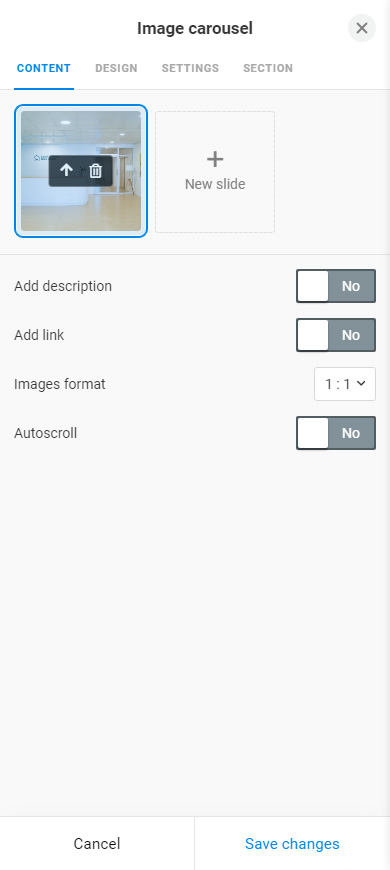Click the Cancel button
This screenshot has height=870, width=390.
tap(97, 843)
